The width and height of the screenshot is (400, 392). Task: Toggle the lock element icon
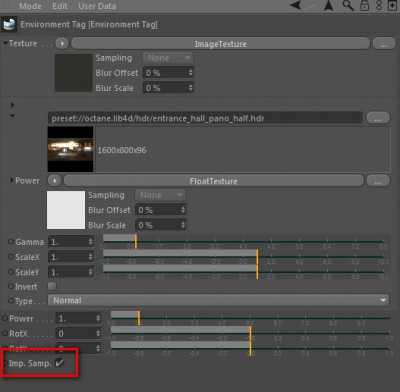coord(365,5)
